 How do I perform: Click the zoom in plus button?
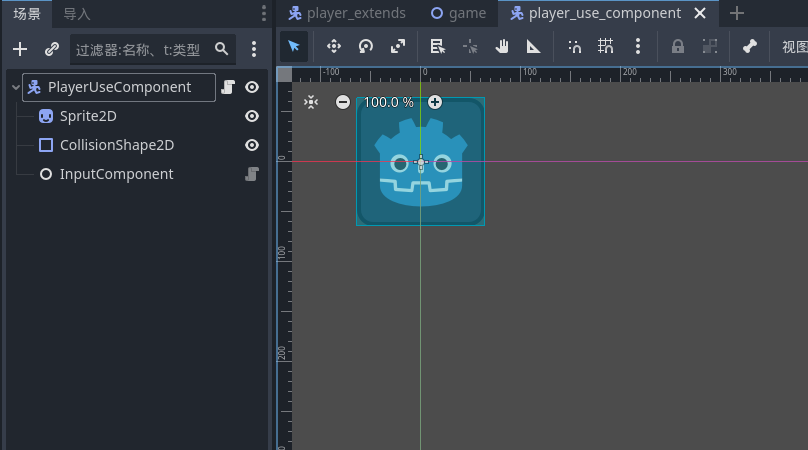pos(435,102)
